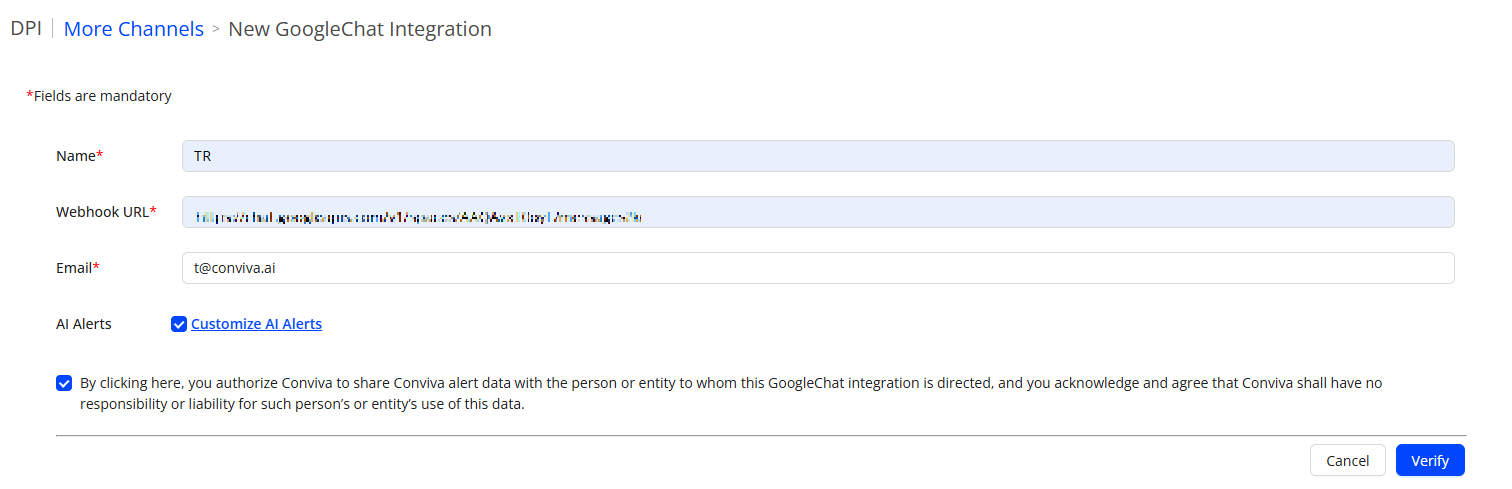Click into the Webhook URL field
This screenshot has width=1512, height=489.
point(817,212)
